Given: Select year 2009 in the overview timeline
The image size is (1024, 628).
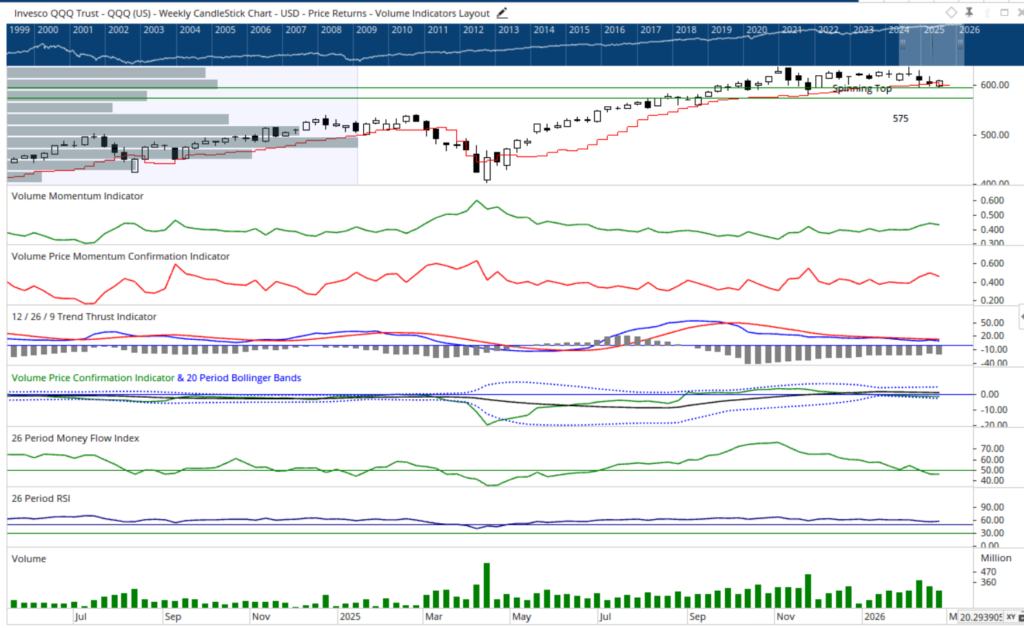Looking at the screenshot, I should (x=366, y=31).
